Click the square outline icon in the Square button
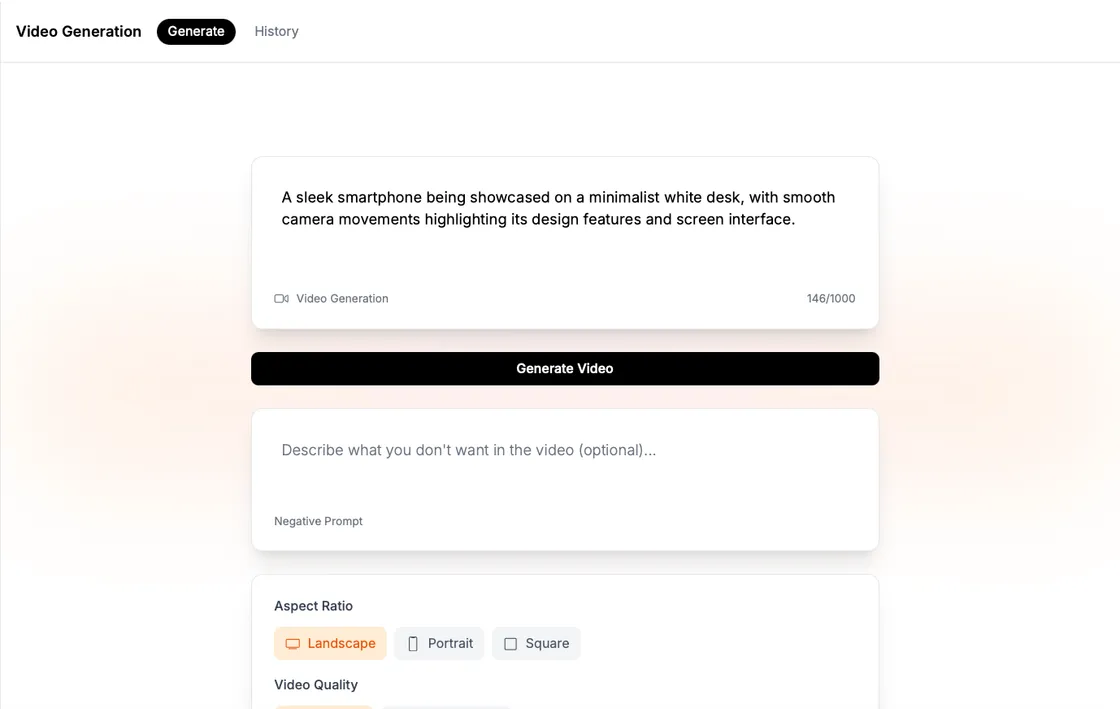Screen dimensions: 1120x709 coord(509,643)
